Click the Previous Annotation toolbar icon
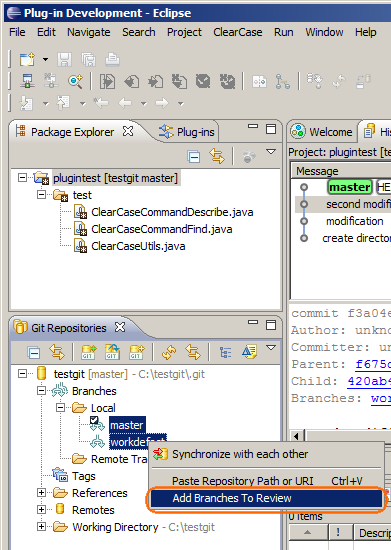The image size is (391, 550). [64, 103]
